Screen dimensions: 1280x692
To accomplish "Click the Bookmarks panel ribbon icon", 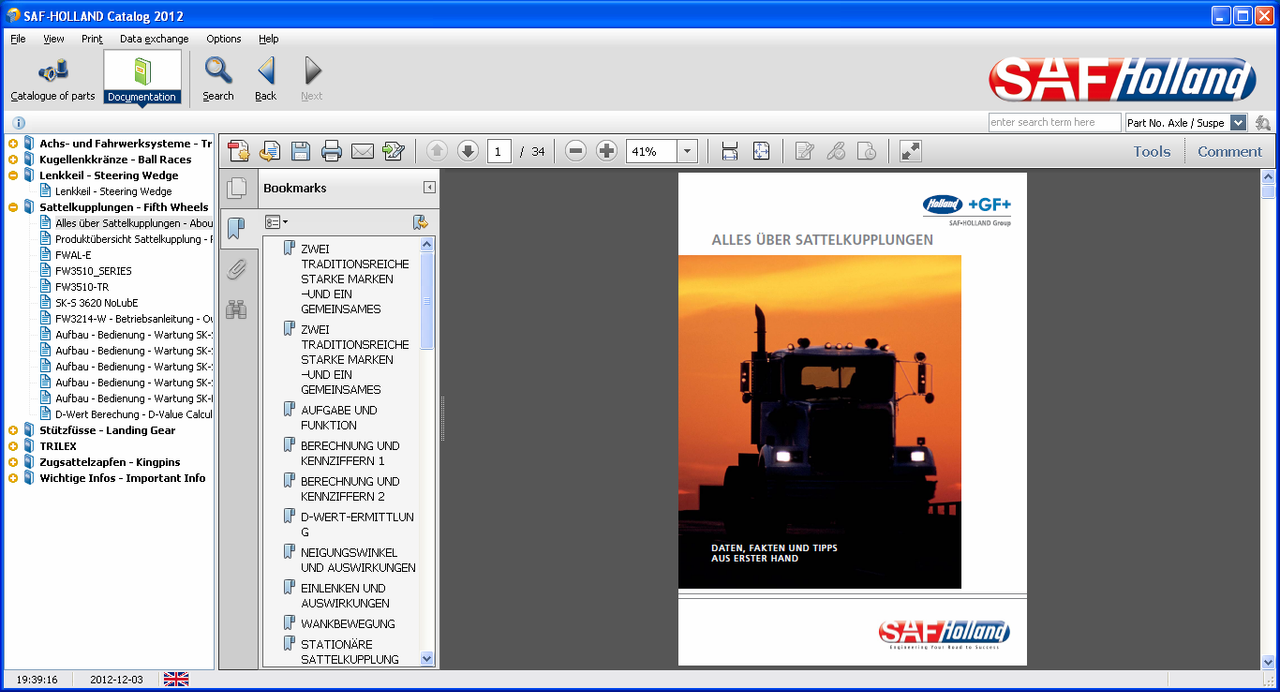I will pyautogui.click(x=236, y=229).
